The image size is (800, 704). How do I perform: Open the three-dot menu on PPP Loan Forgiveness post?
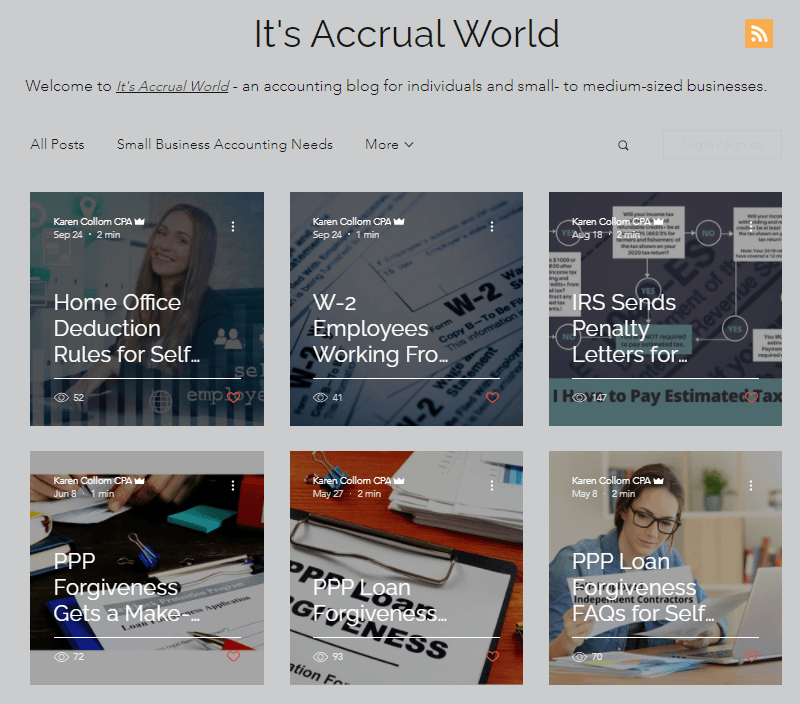[x=492, y=485]
